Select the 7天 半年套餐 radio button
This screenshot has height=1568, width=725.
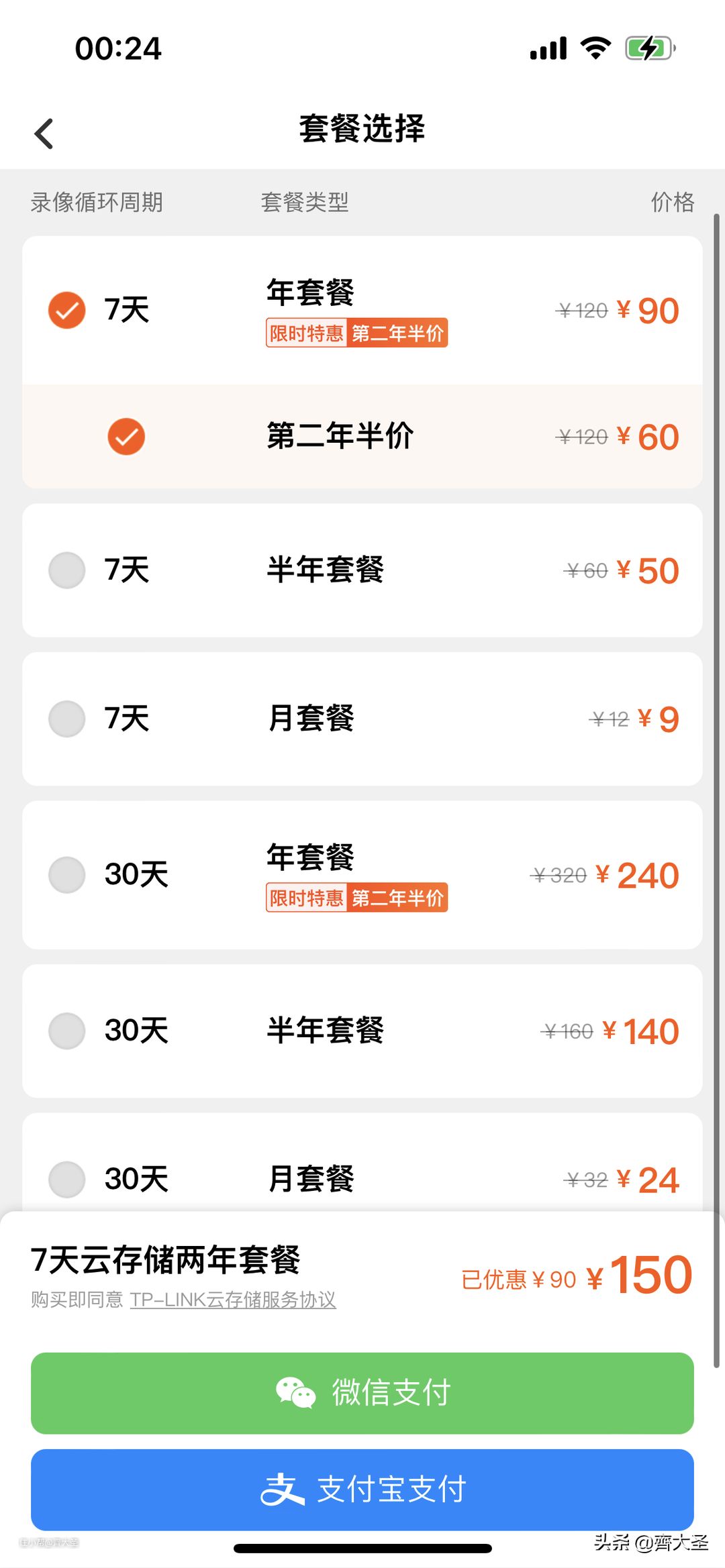(x=67, y=570)
